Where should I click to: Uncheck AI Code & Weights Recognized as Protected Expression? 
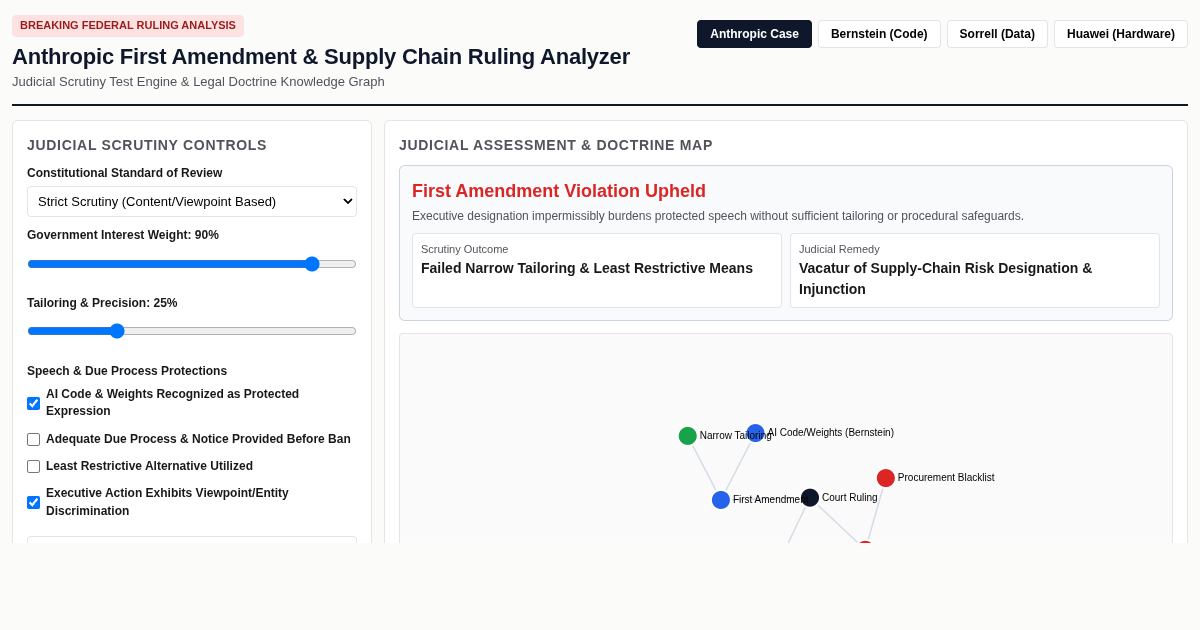[x=34, y=403]
